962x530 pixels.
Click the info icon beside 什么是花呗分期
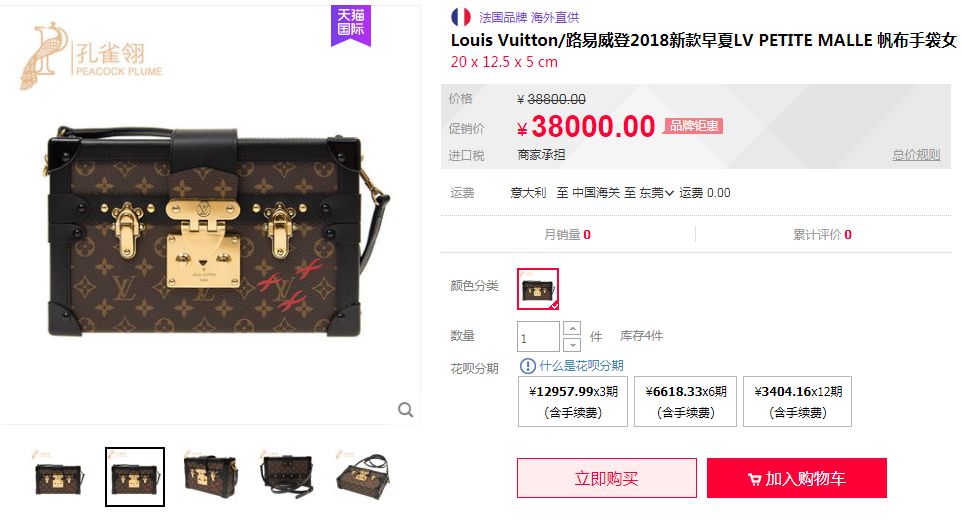(x=527, y=366)
